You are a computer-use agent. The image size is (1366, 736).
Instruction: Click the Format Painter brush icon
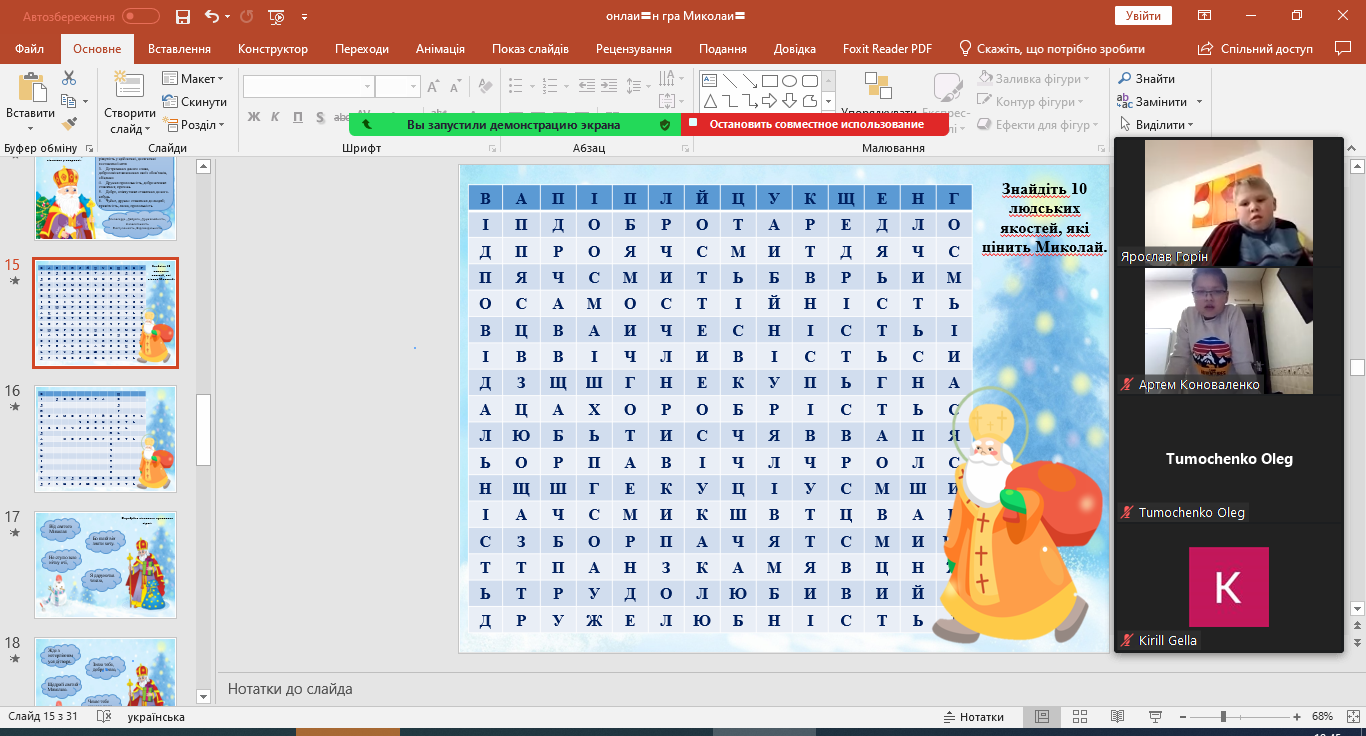click(x=69, y=124)
